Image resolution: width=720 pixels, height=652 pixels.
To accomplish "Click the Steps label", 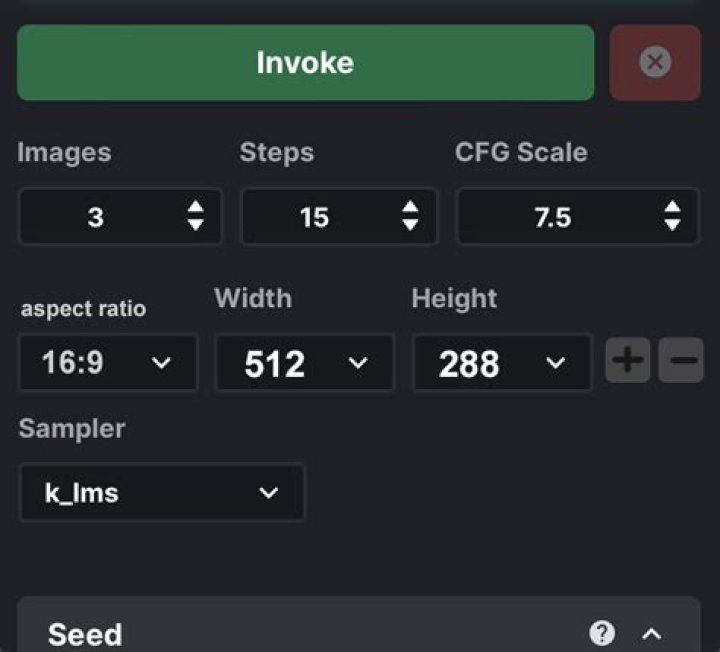I will pos(277,152).
